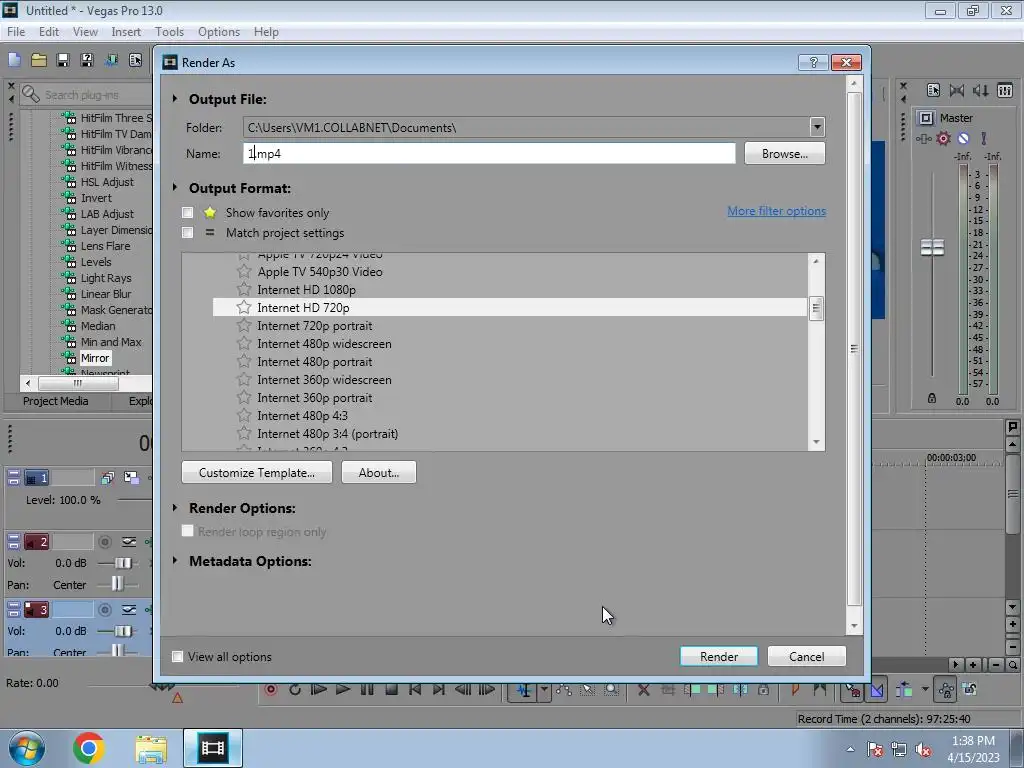Open the Insert menu
This screenshot has width=1024, height=768.
coord(126,31)
